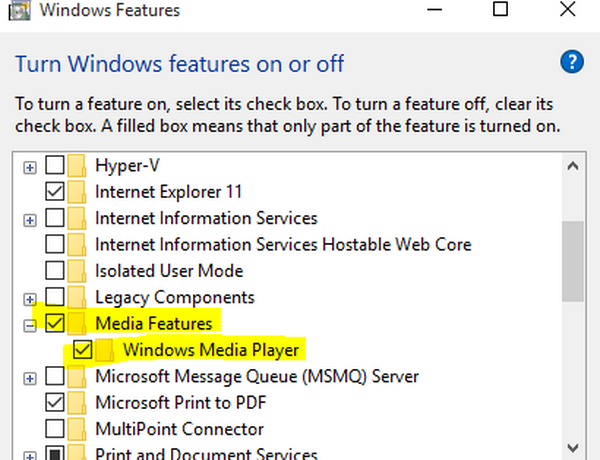
Task: Click the scrollbar up arrow
Action: coord(572,166)
